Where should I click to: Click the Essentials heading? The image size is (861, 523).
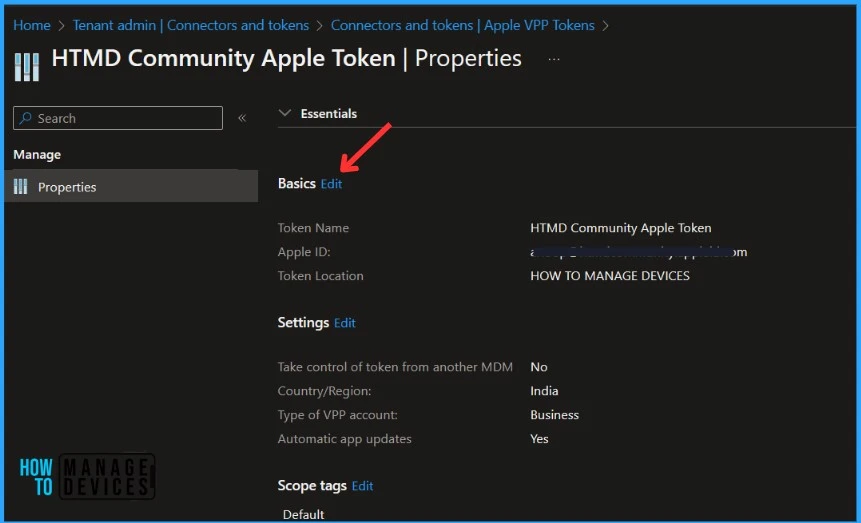[328, 114]
